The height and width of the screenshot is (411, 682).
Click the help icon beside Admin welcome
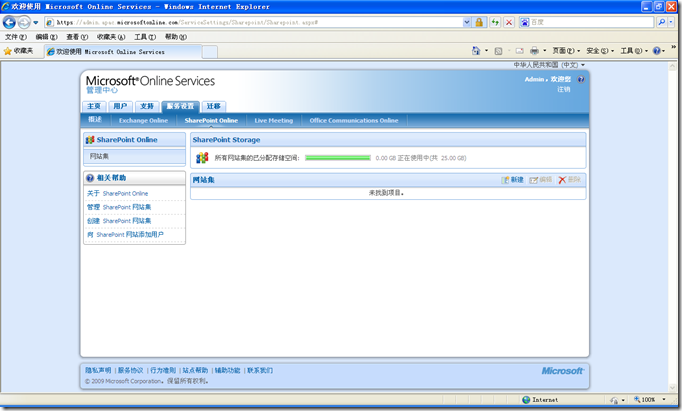click(581, 79)
